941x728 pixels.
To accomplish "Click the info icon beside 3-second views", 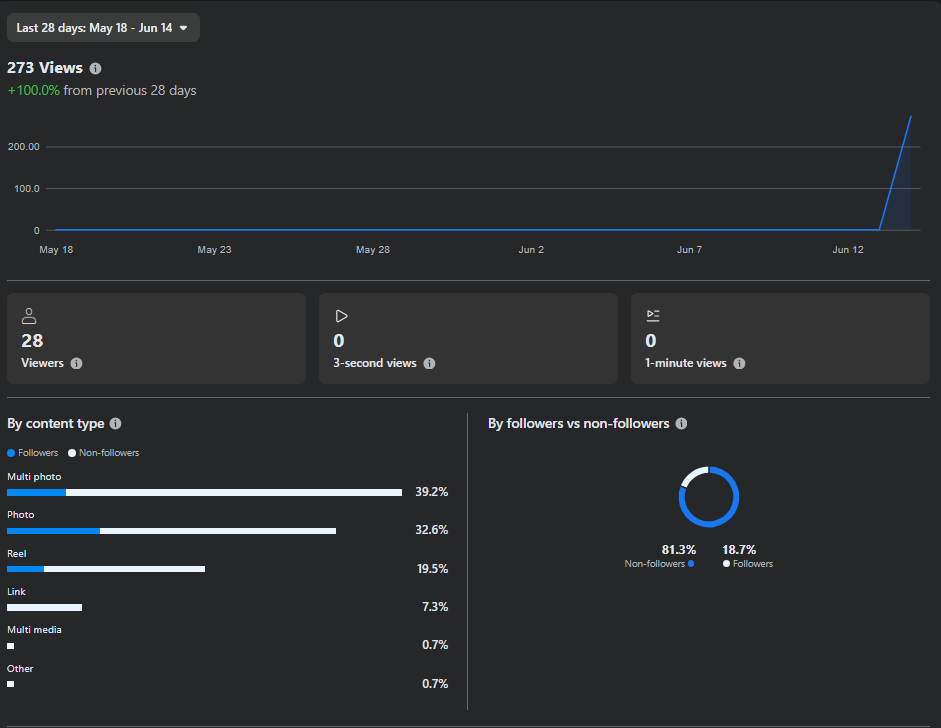I will click(429, 363).
